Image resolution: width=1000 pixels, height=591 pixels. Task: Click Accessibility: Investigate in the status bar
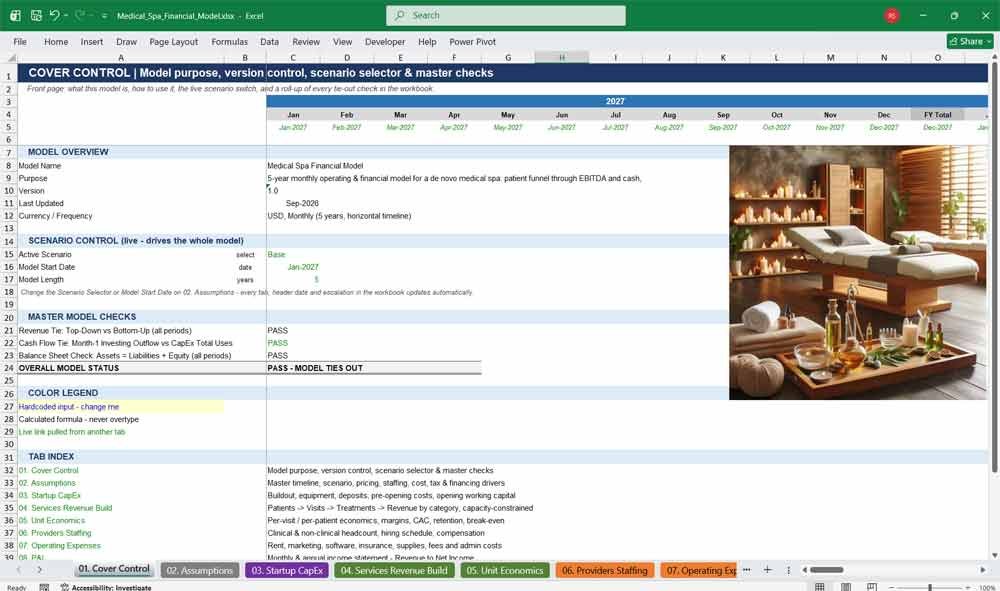point(106,587)
